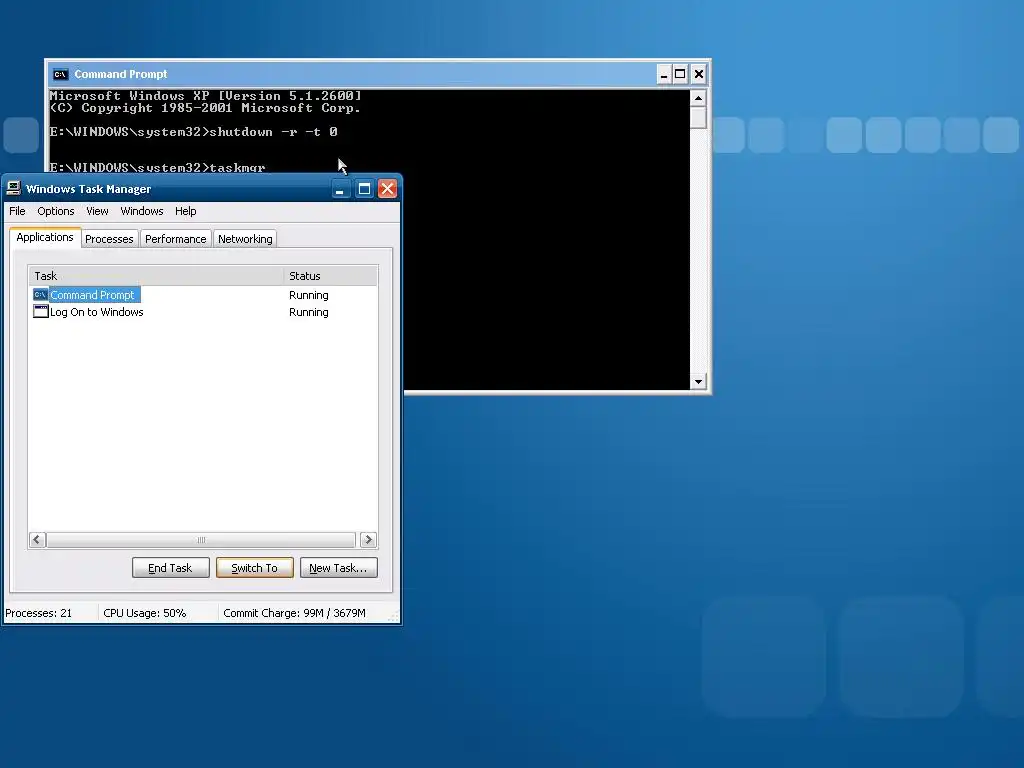
Task: Open the Help menu in Task Manager
Action: (185, 212)
